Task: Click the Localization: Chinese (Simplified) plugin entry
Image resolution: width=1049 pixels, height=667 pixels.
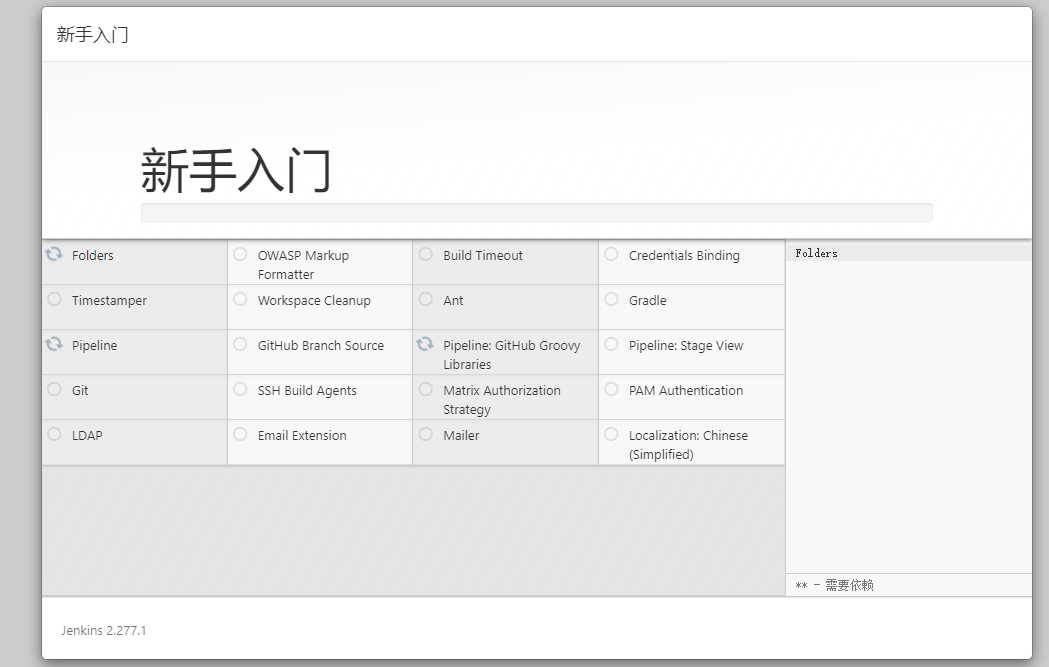Action: tap(688, 445)
